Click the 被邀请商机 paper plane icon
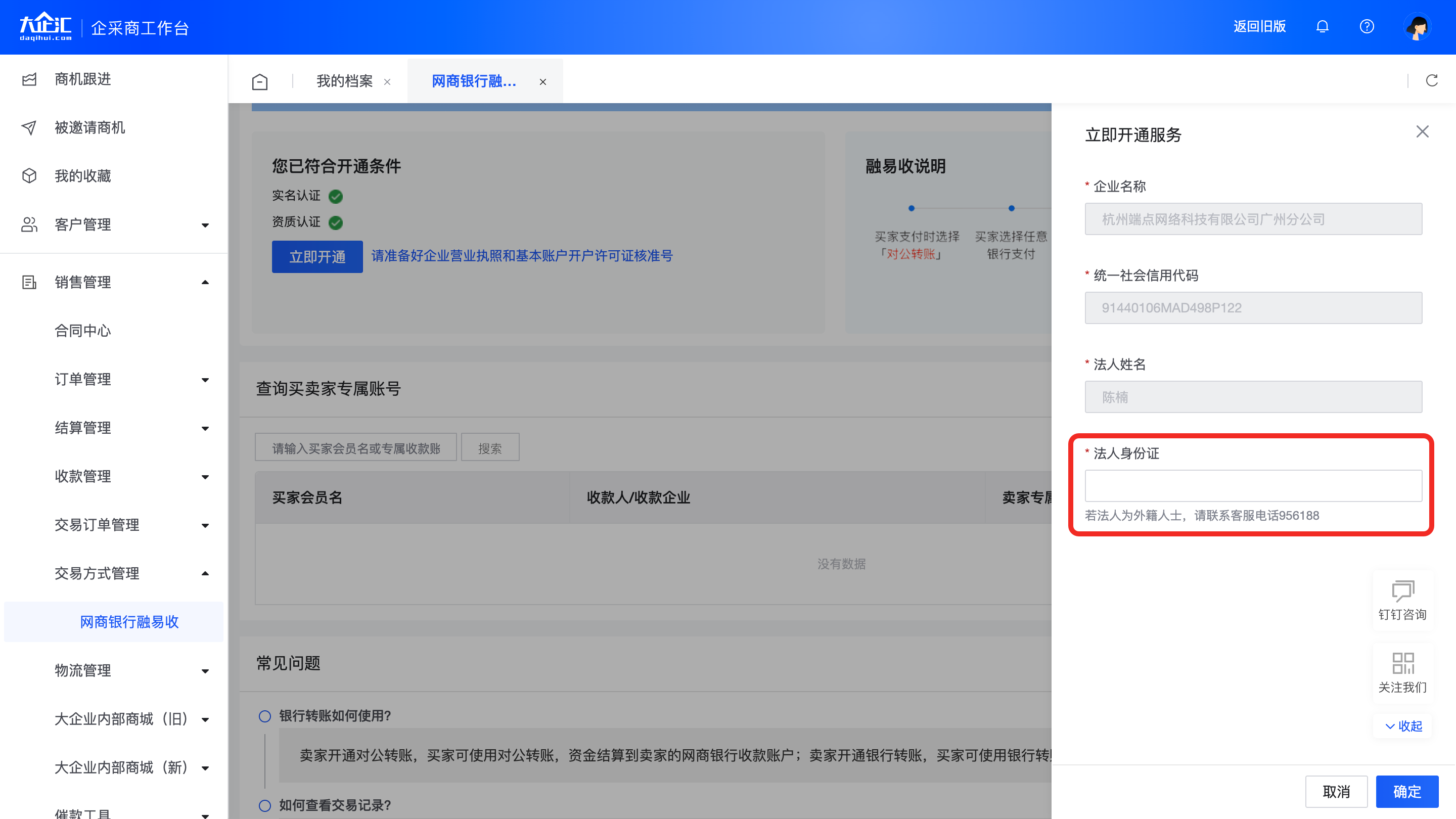The height and width of the screenshot is (819, 1456). coord(29,128)
